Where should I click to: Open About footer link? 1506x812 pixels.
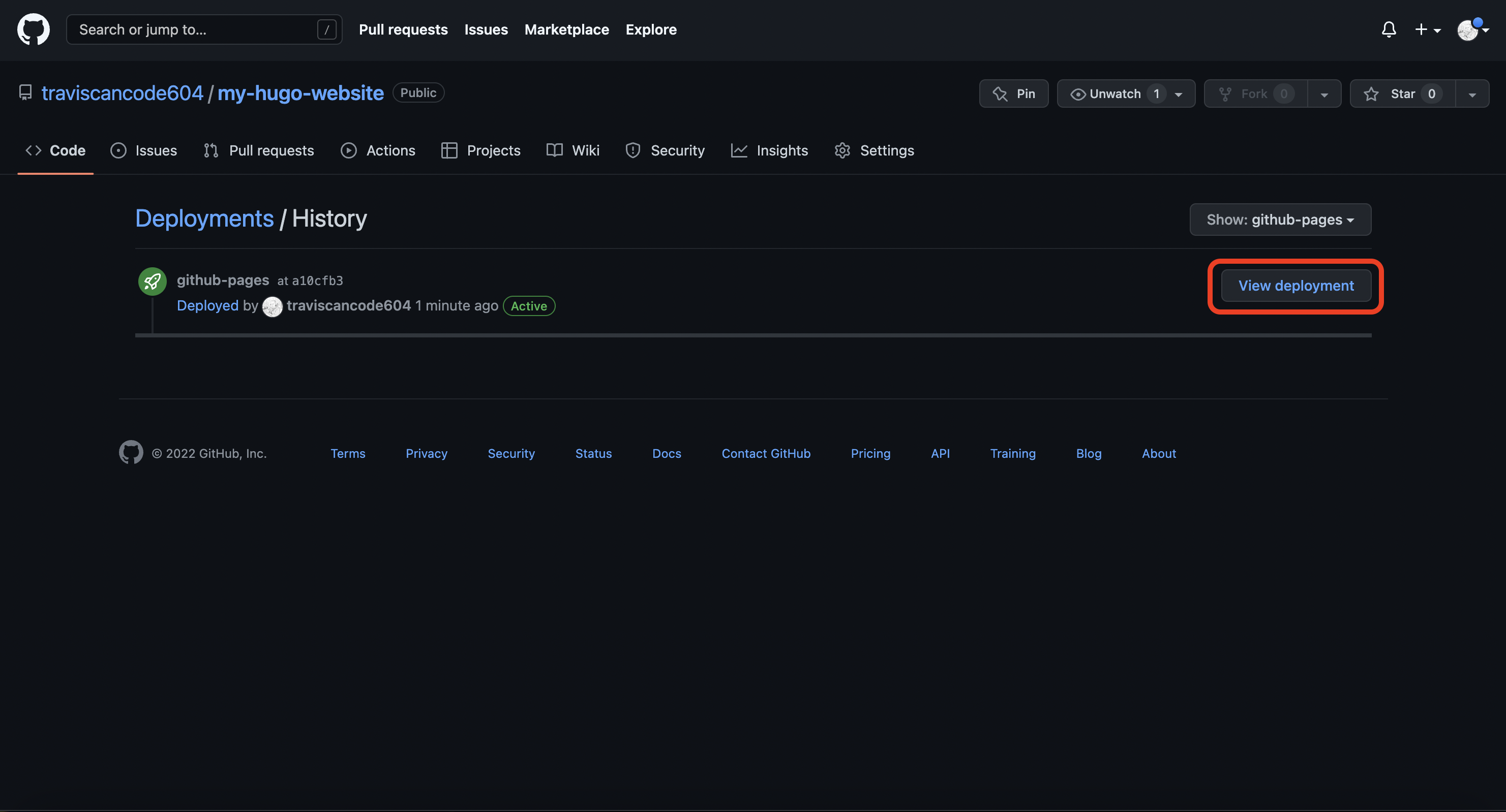point(1159,453)
